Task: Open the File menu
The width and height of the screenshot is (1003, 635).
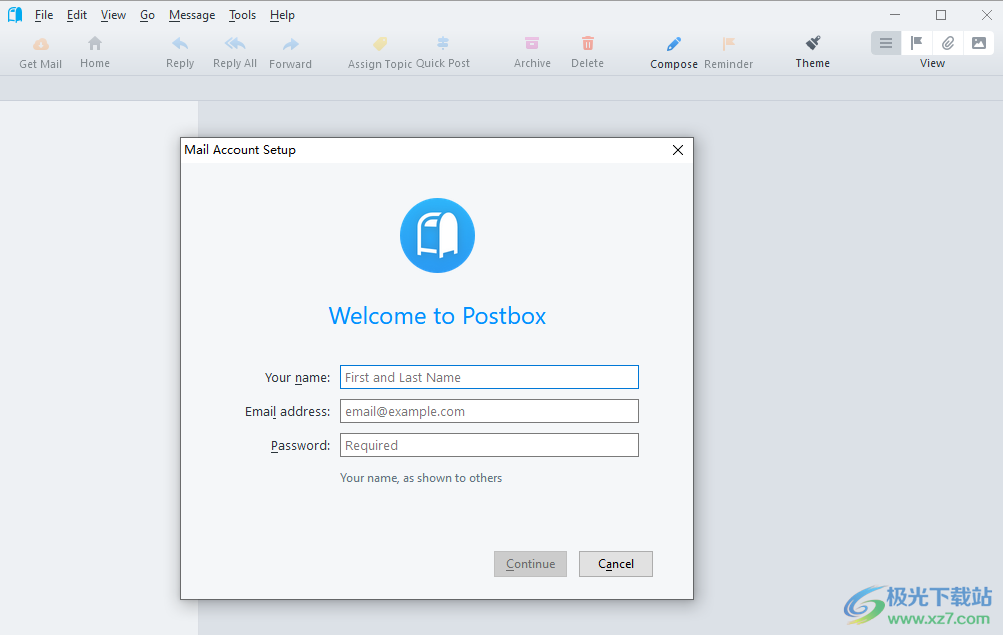Action: click(44, 15)
